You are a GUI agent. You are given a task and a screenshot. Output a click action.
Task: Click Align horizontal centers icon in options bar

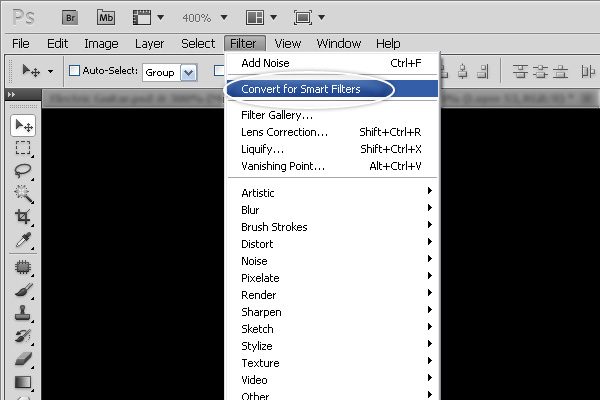click(x=463, y=71)
